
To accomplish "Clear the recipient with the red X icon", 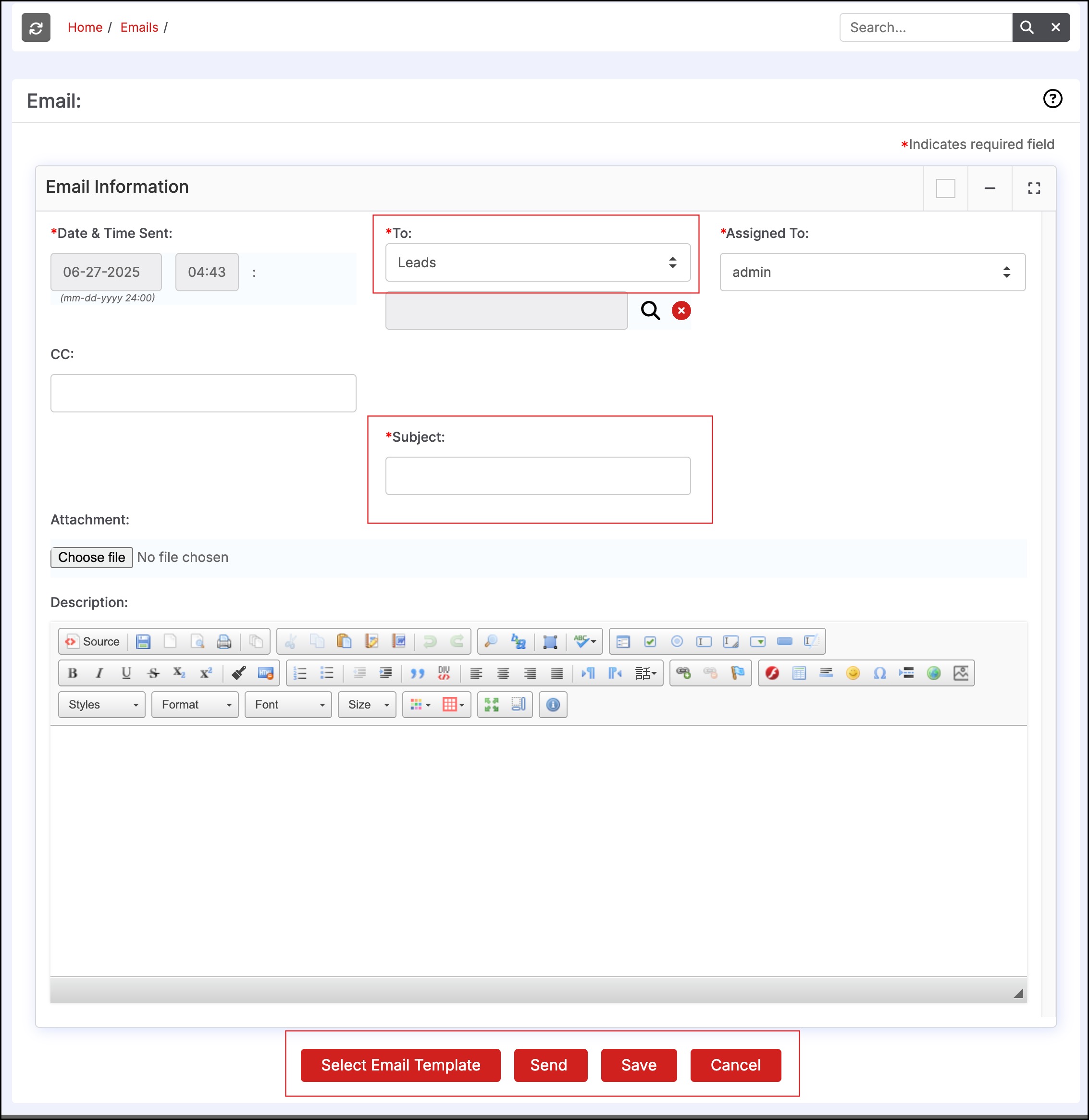I will click(681, 311).
